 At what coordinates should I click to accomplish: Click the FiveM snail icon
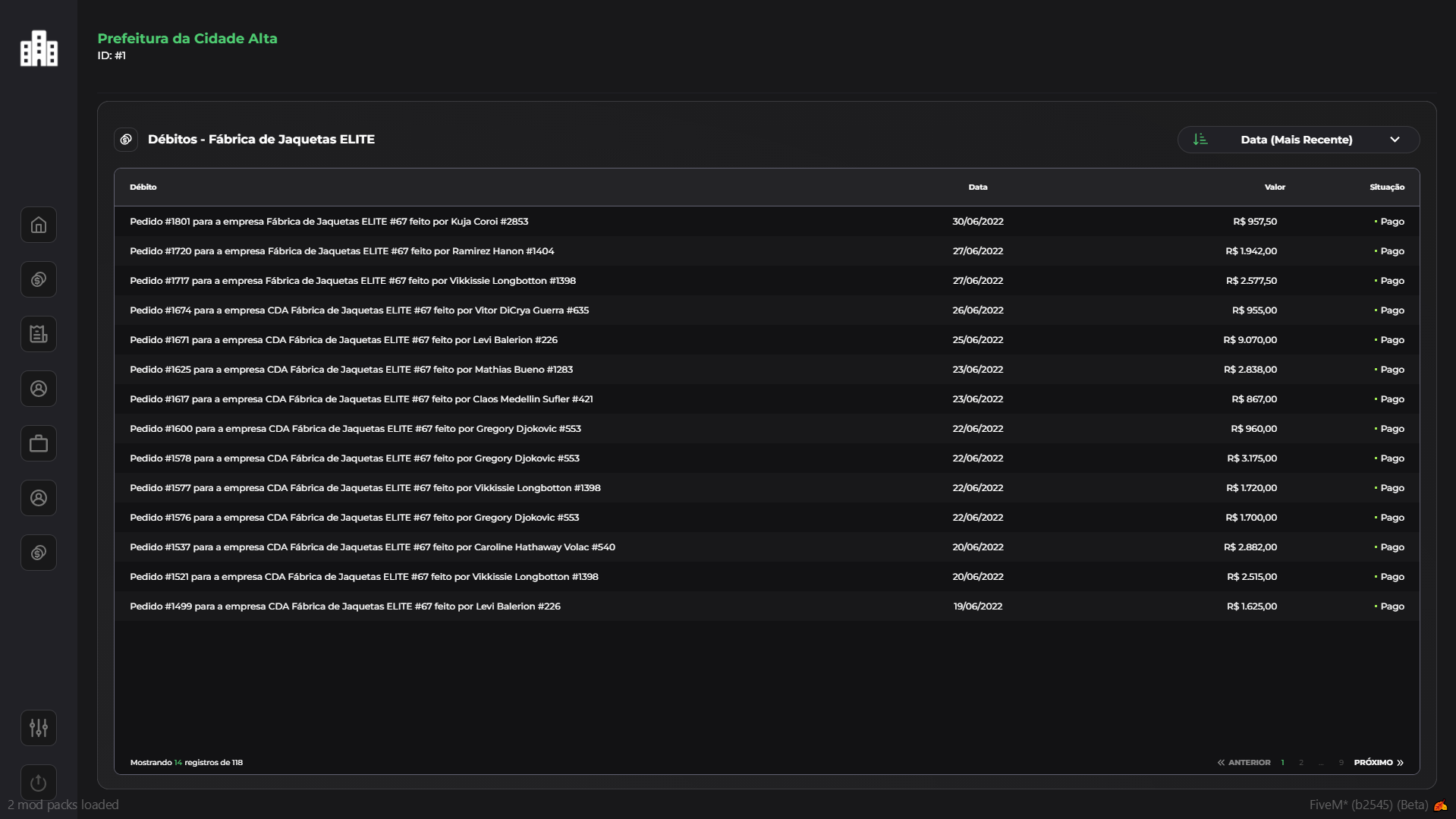(x=1440, y=805)
